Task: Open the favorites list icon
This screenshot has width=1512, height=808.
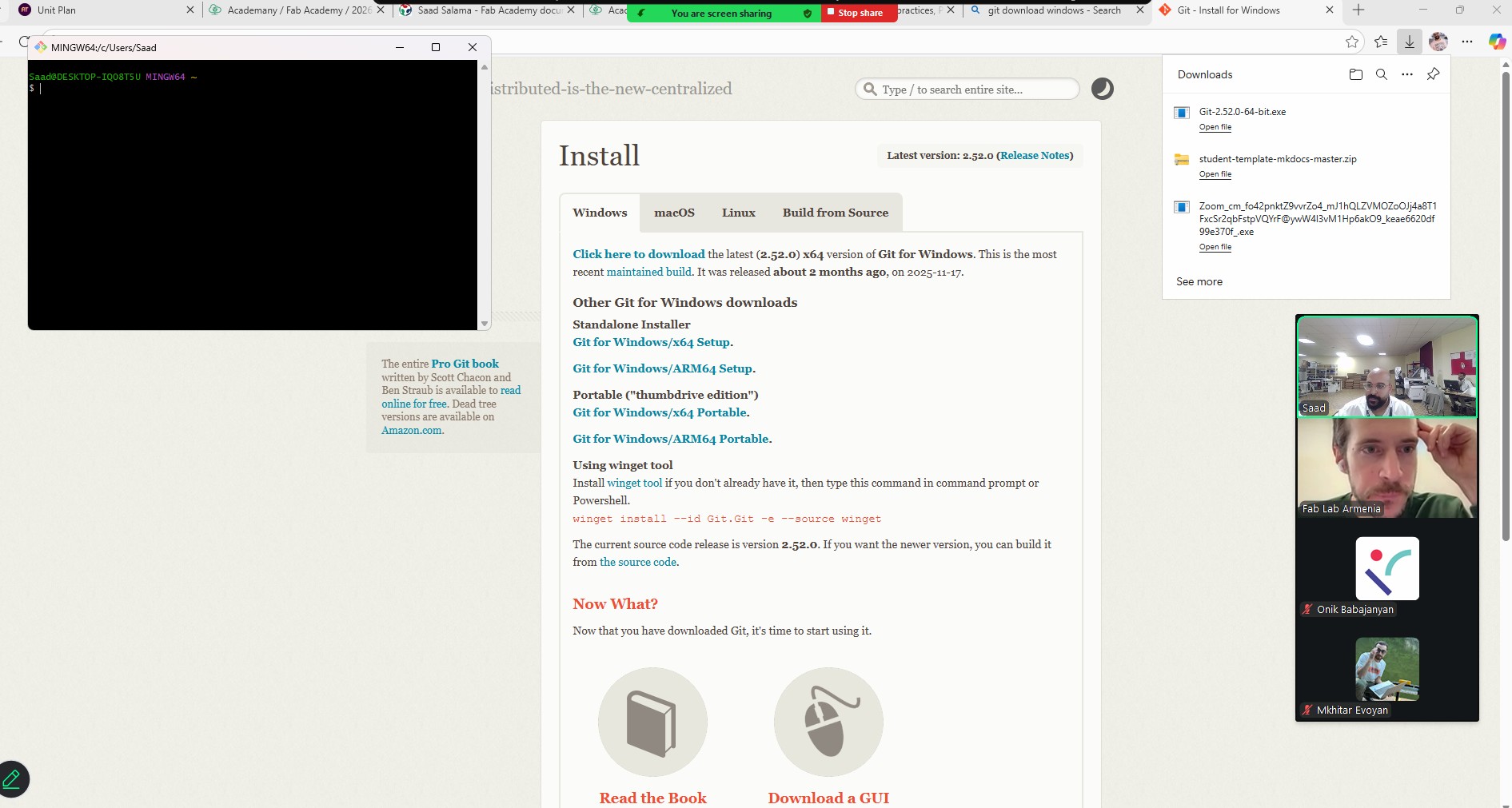Action: pyautogui.click(x=1381, y=42)
